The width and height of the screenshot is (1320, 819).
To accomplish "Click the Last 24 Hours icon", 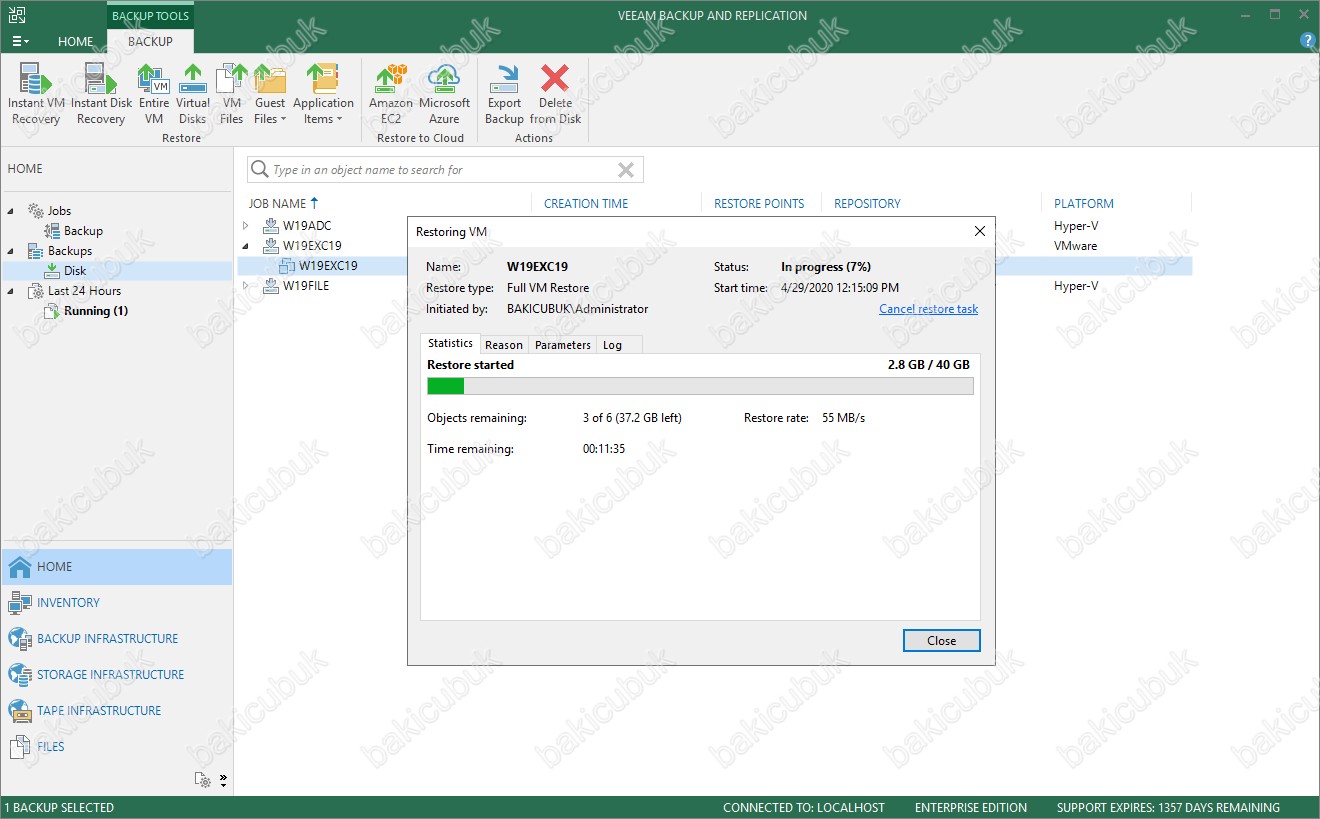I will (x=35, y=291).
